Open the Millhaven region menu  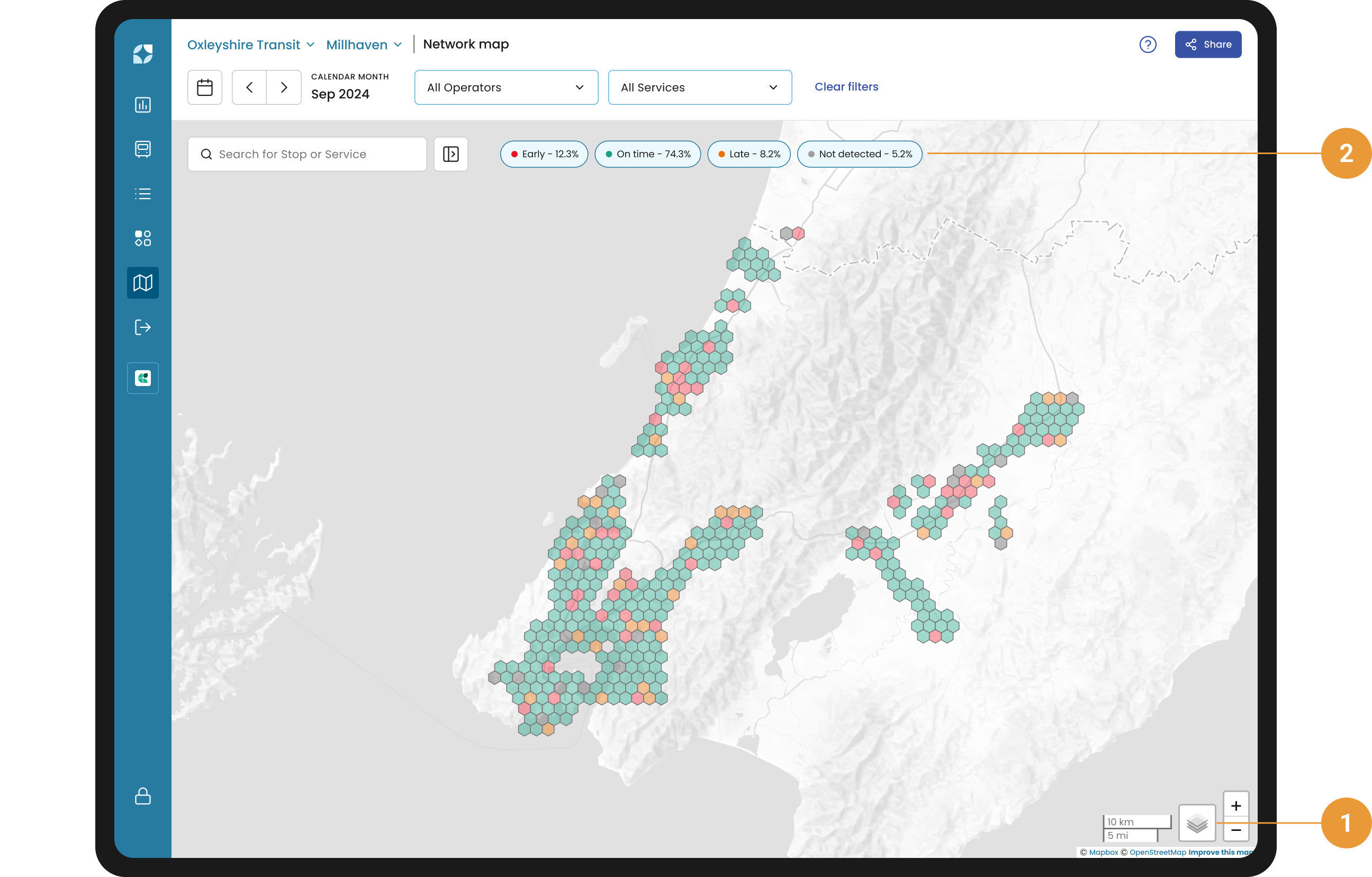364,44
